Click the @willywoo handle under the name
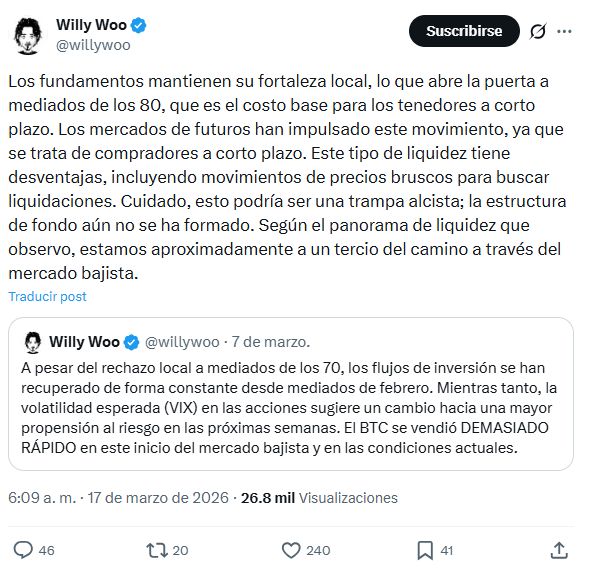Viewport: 596px width, 567px height. (93, 45)
